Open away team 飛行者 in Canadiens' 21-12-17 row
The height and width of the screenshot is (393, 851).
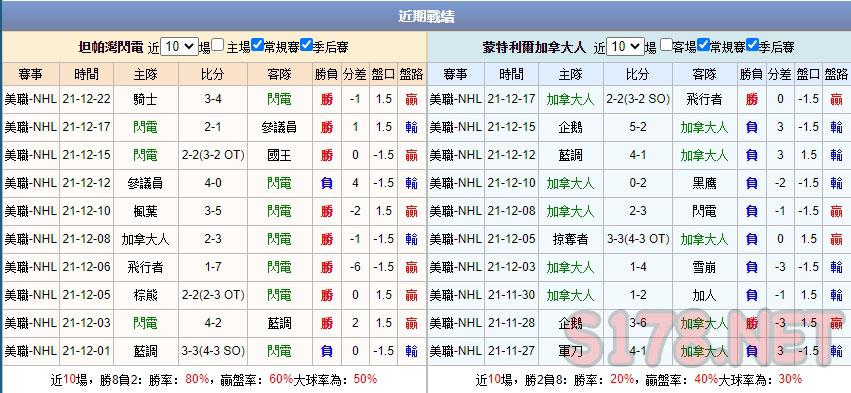pos(704,99)
